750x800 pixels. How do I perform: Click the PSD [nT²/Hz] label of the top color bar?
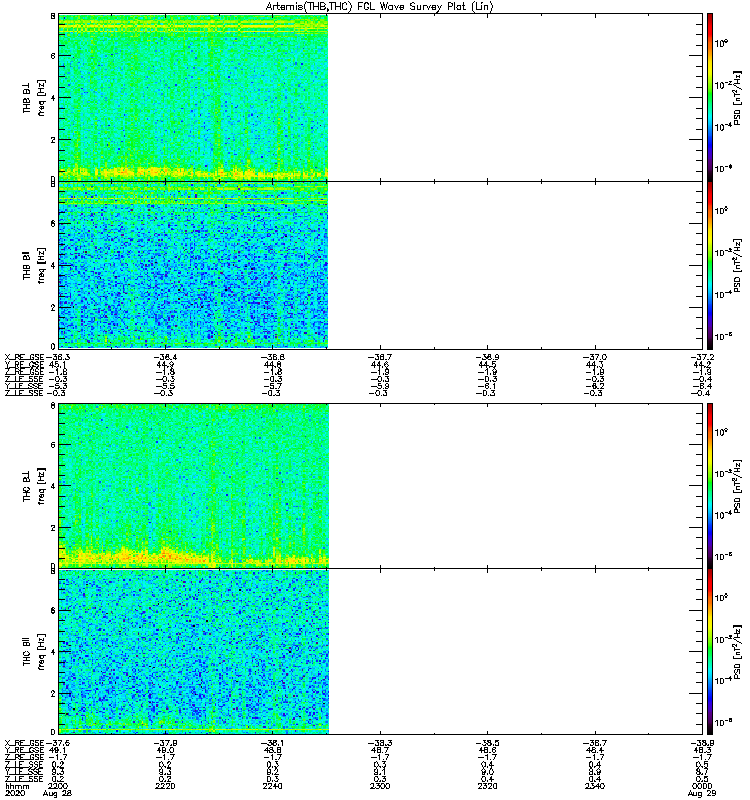click(737, 98)
